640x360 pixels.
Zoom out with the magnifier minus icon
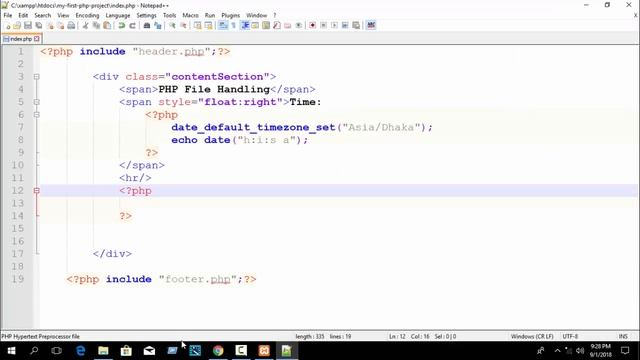pos(183,25)
